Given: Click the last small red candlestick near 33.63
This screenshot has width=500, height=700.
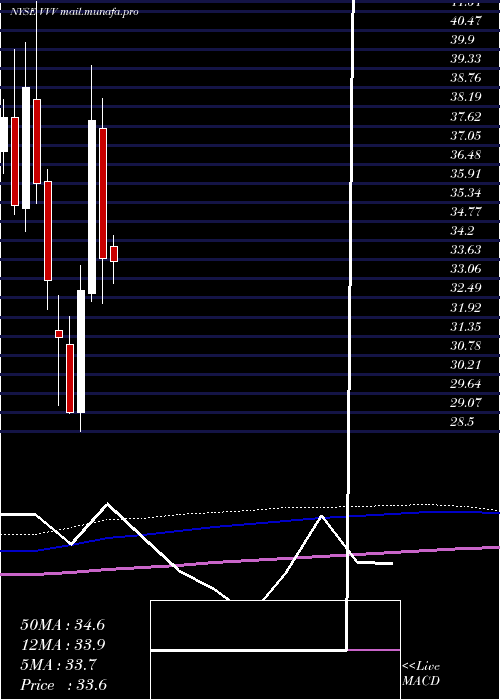Looking at the screenshot, I should tap(114, 254).
